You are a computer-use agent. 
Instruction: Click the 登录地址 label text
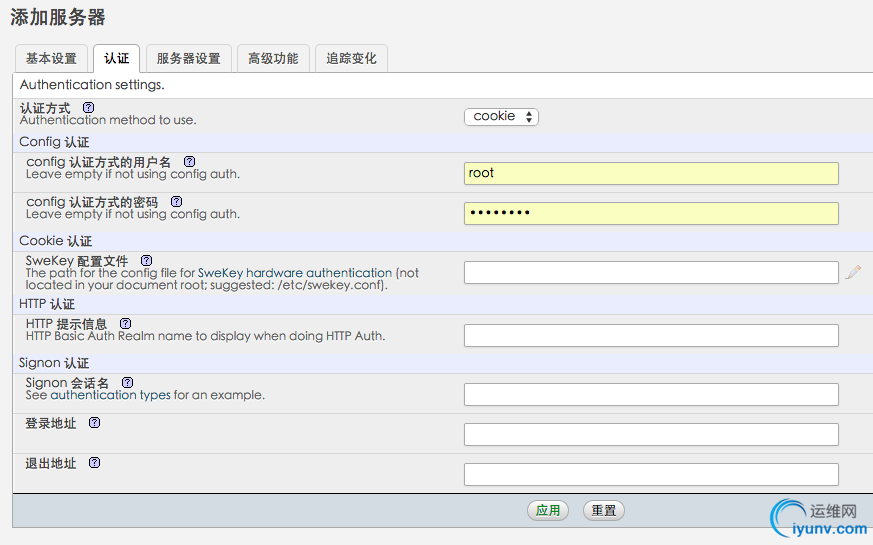point(51,423)
